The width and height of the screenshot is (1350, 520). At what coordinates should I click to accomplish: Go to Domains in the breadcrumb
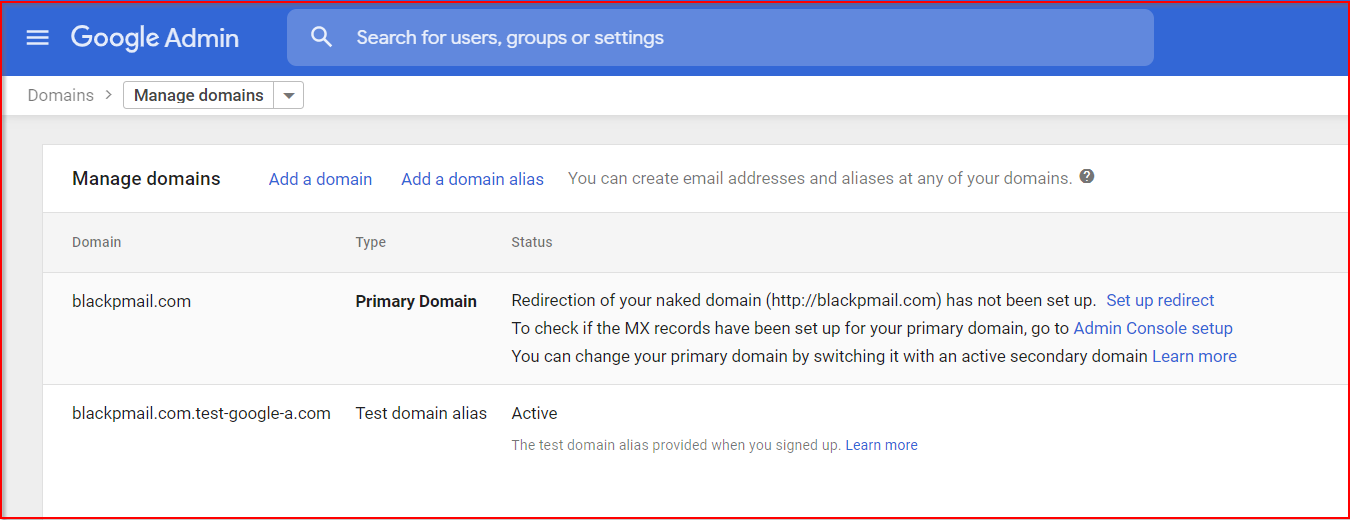(60, 95)
